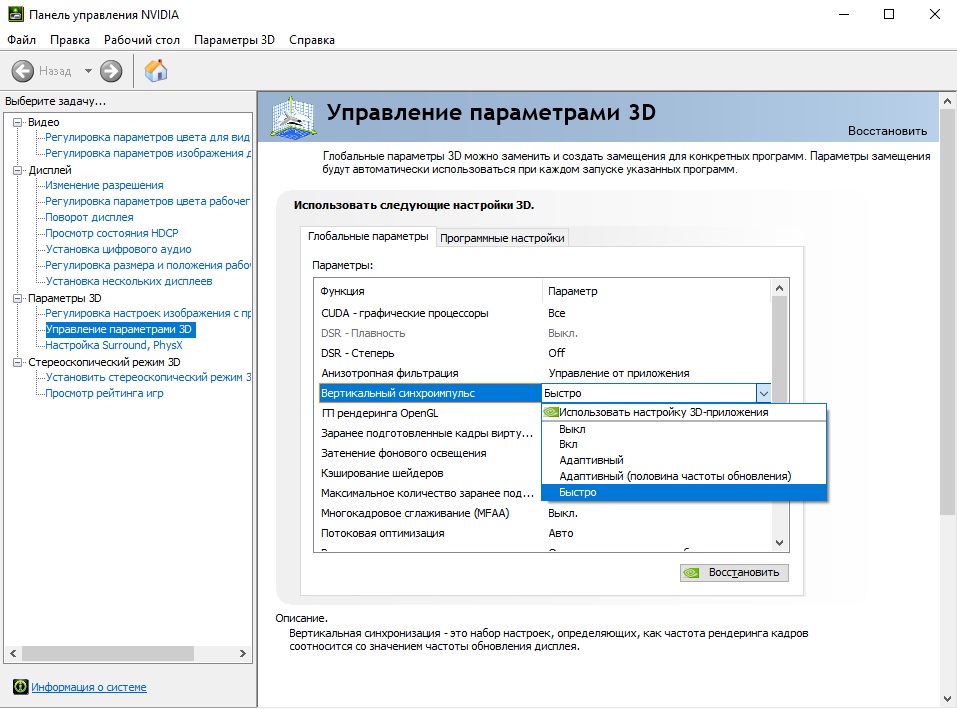Click the 3D settings header icon
This screenshot has width=957, height=709.
coord(294,117)
